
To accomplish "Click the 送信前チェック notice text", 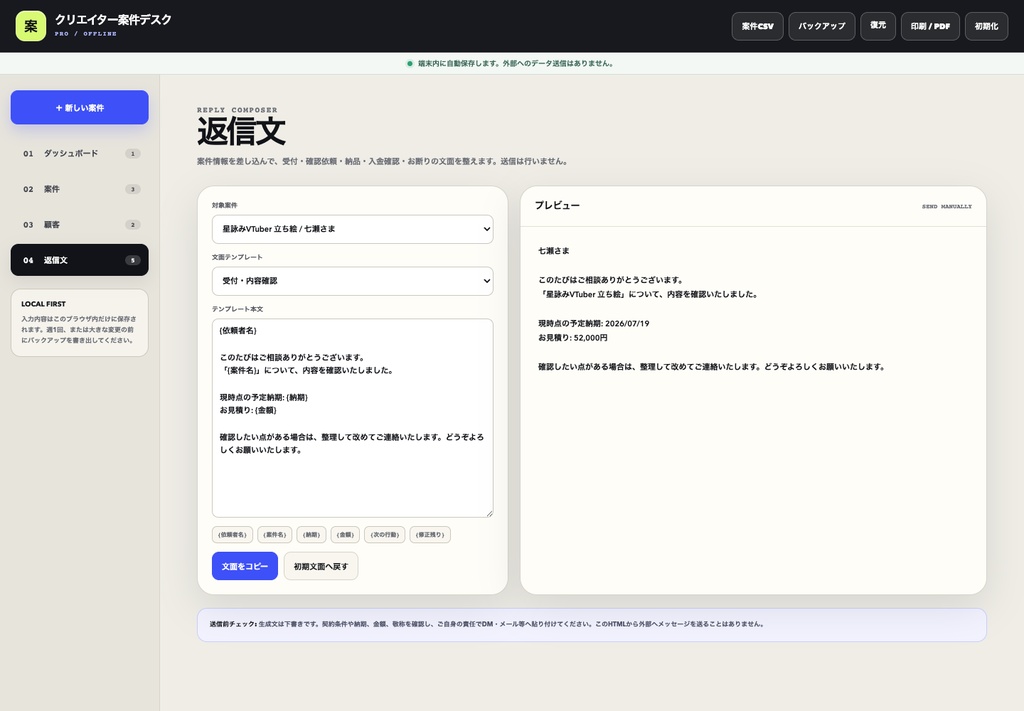I will 487,624.
